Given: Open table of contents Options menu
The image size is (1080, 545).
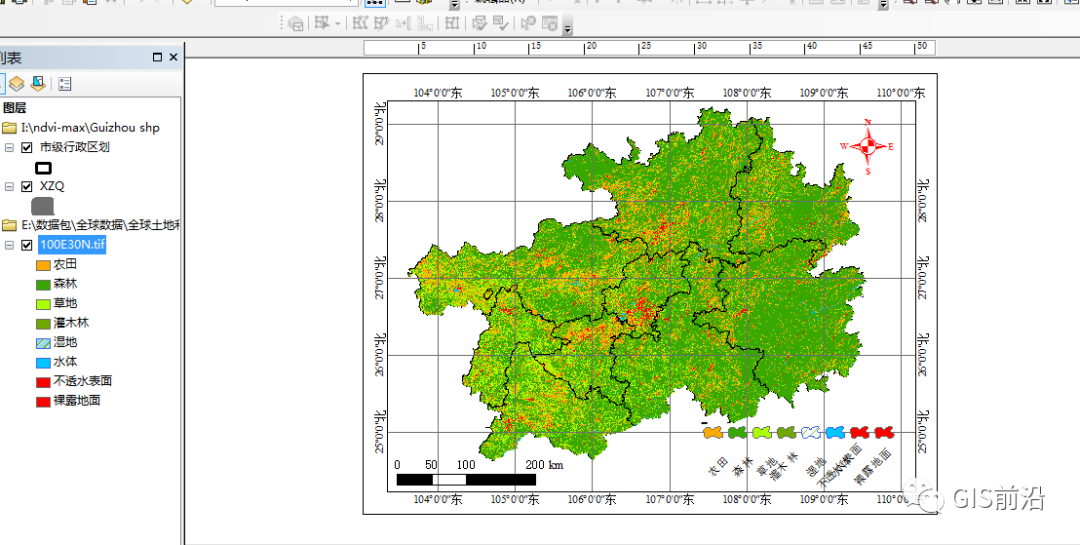Looking at the screenshot, I should click(65, 84).
